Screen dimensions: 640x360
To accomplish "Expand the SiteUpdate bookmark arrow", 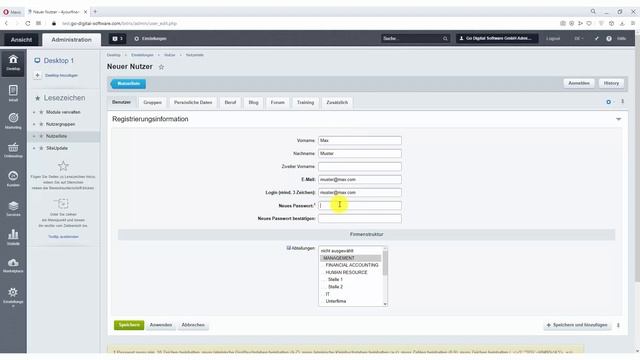I will pyautogui.click(x=34, y=148).
